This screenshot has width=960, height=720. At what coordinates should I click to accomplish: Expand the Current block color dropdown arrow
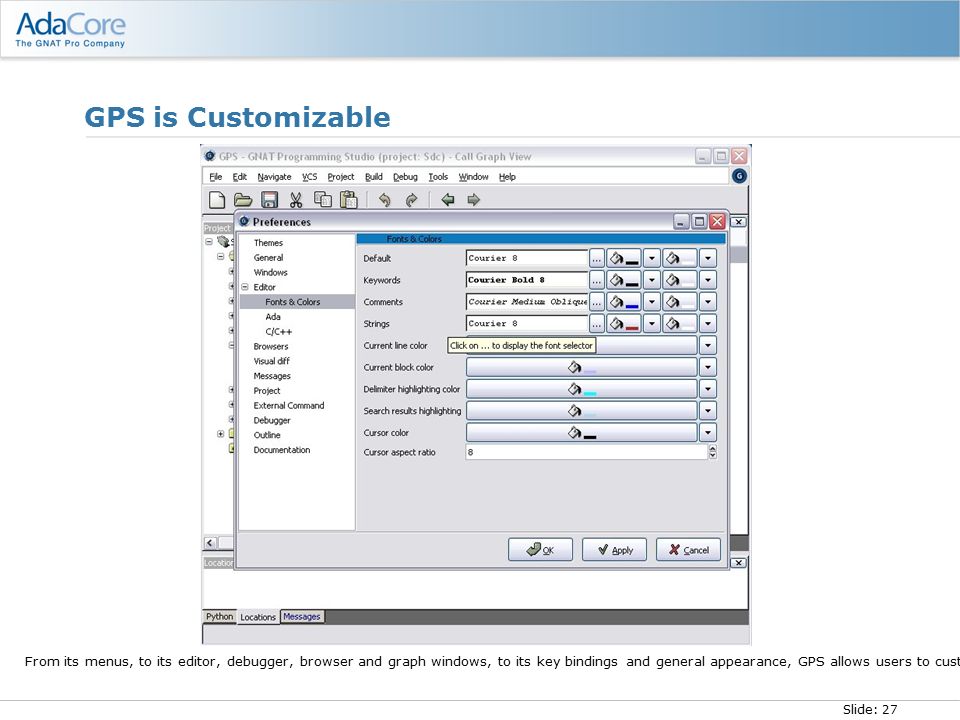[x=708, y=367]
